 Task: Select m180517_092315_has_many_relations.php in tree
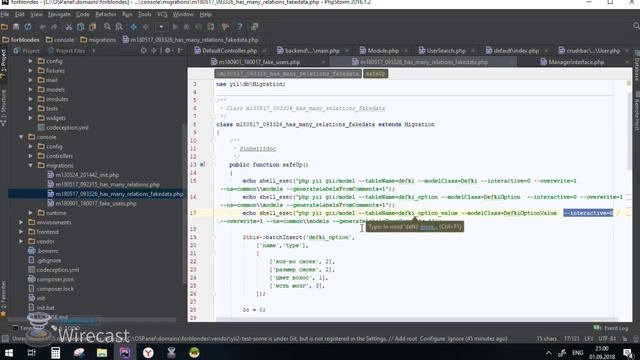pos(107,184)
